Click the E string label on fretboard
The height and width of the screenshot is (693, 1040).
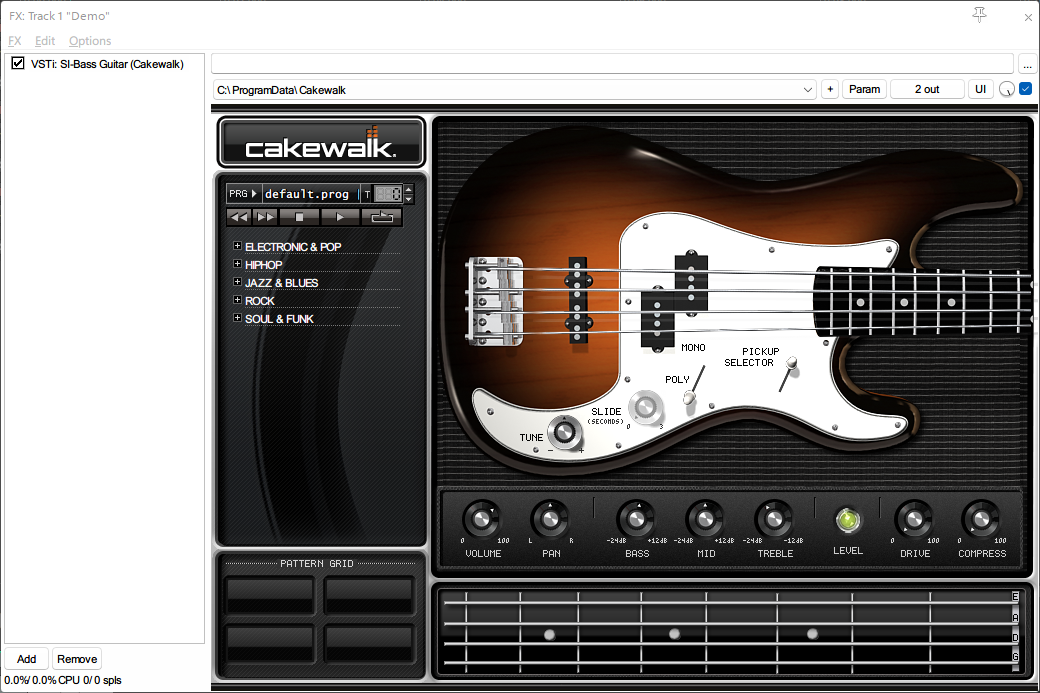click(1015, 597)
